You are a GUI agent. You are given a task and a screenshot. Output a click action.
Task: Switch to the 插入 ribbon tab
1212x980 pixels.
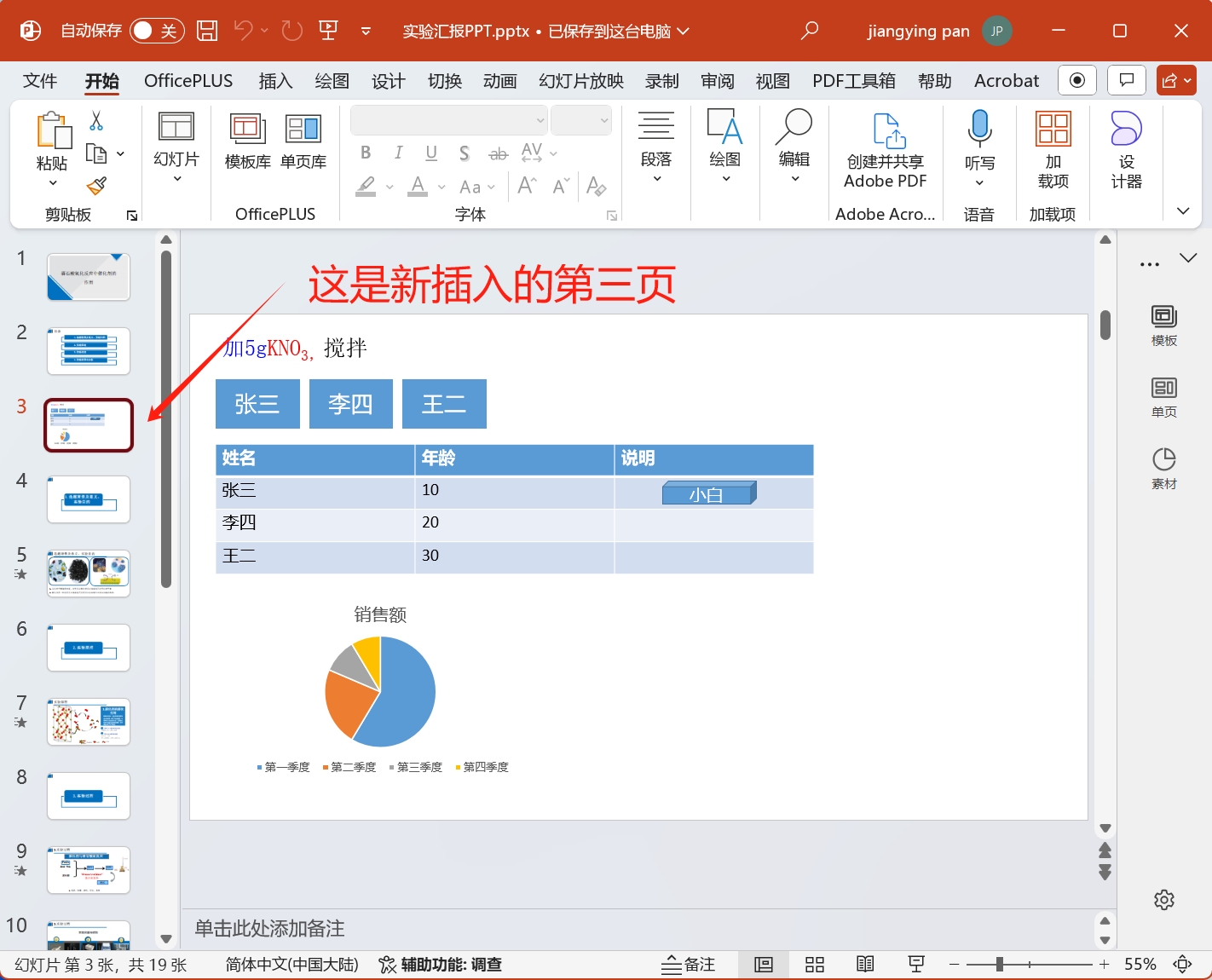[x=274, y=80]
